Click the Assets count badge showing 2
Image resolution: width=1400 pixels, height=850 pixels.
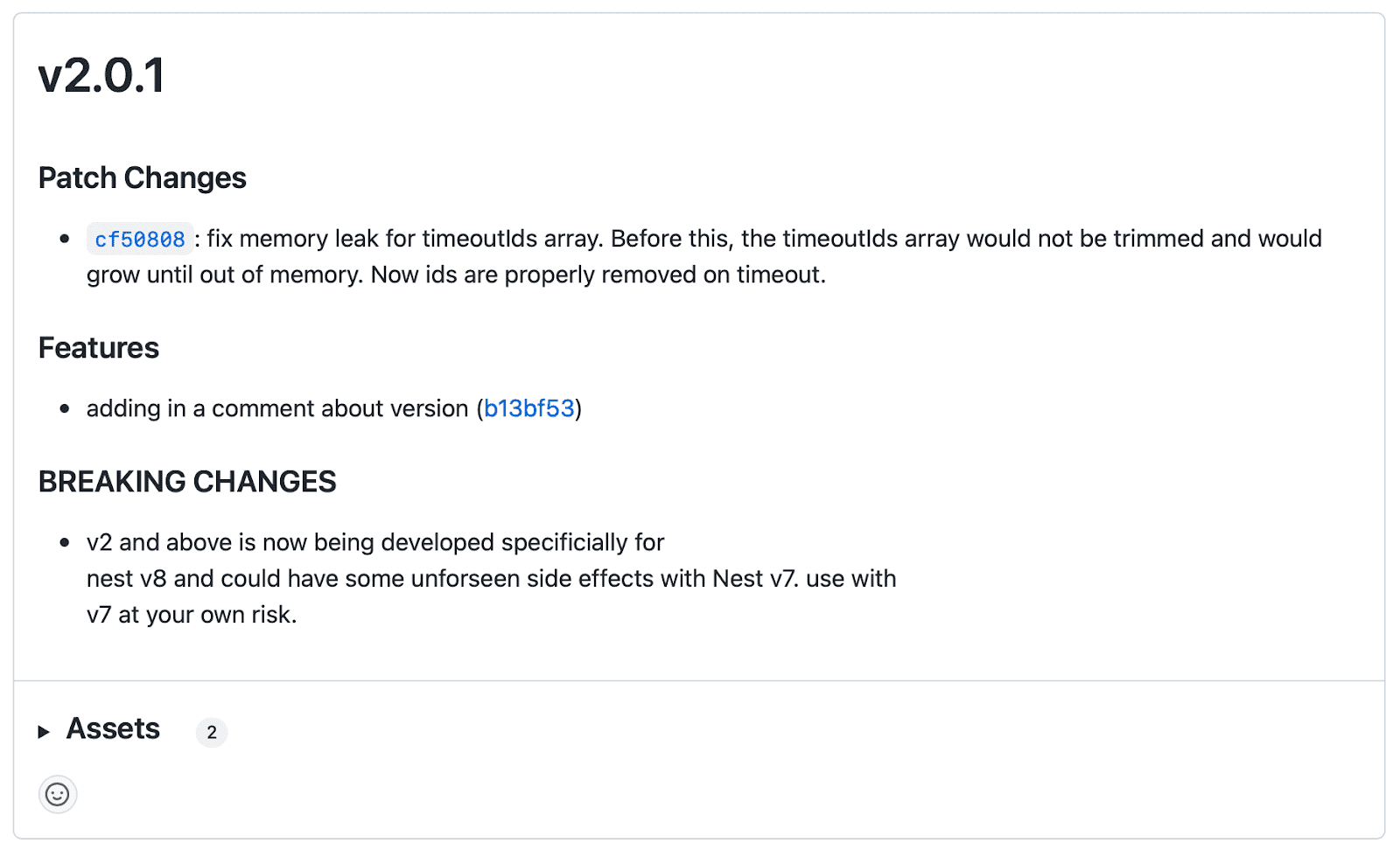pos(212,732)
